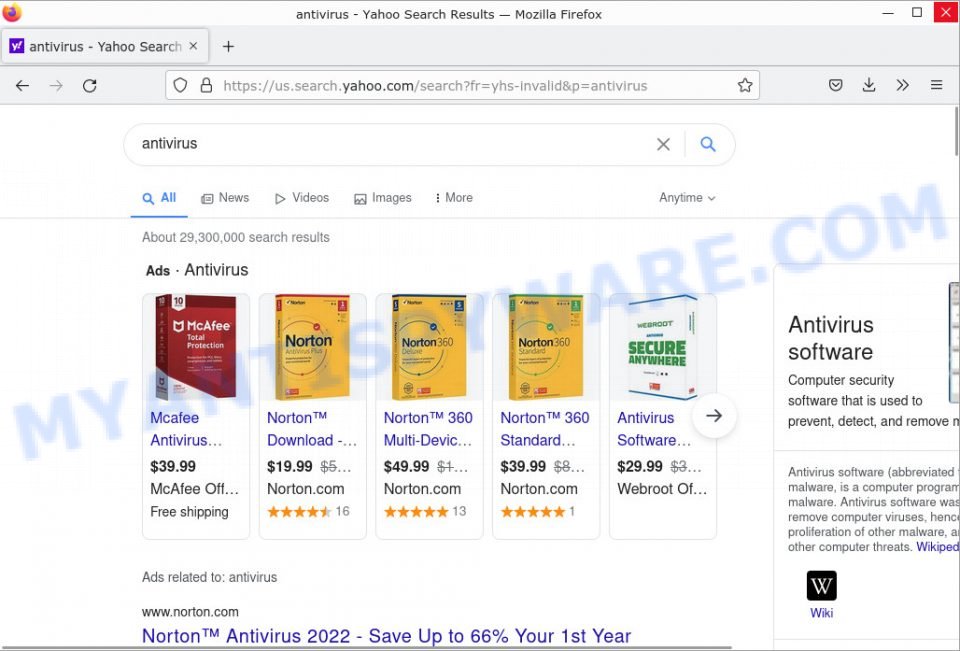
Task: Switch to the Images results tab
Action: click(x=383, y=198)
